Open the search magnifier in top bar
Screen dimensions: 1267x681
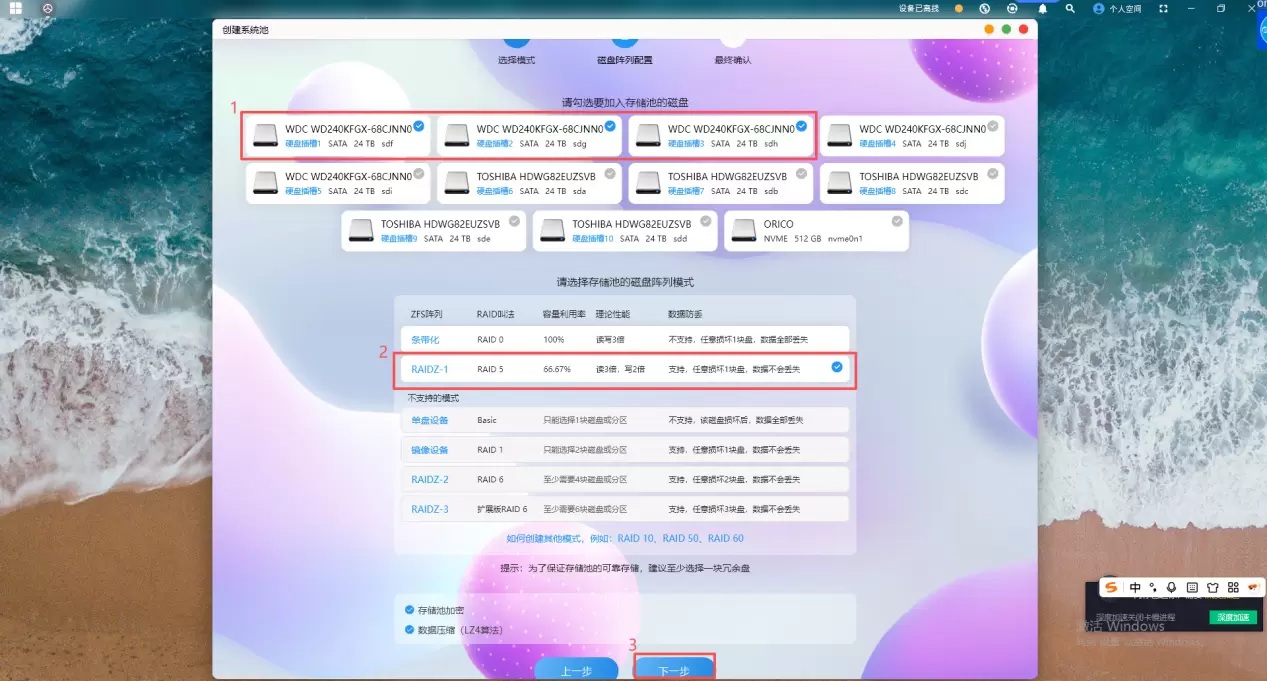(1070, 8)
